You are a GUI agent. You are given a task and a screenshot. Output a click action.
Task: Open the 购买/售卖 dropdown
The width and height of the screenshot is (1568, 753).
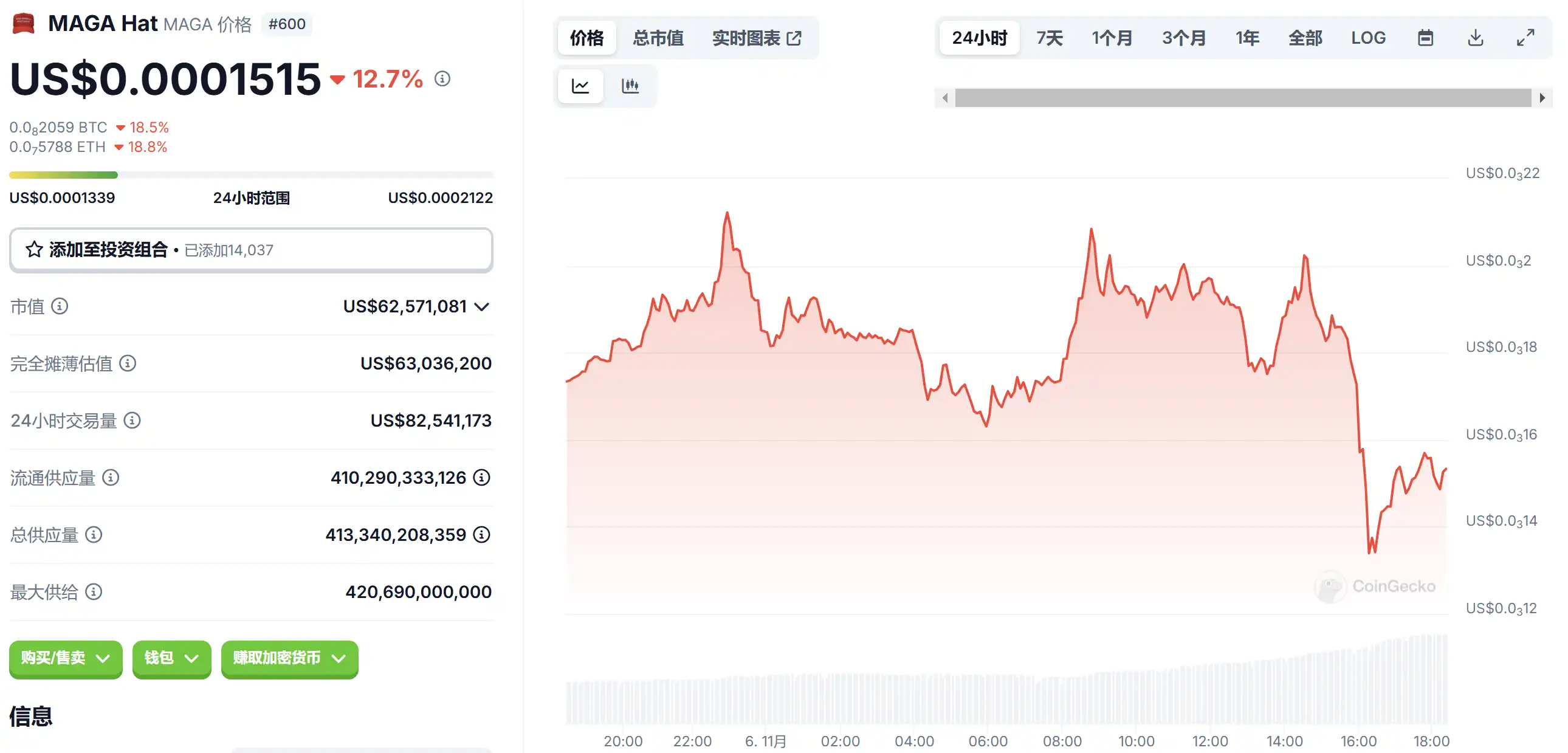tap(66, 658)
